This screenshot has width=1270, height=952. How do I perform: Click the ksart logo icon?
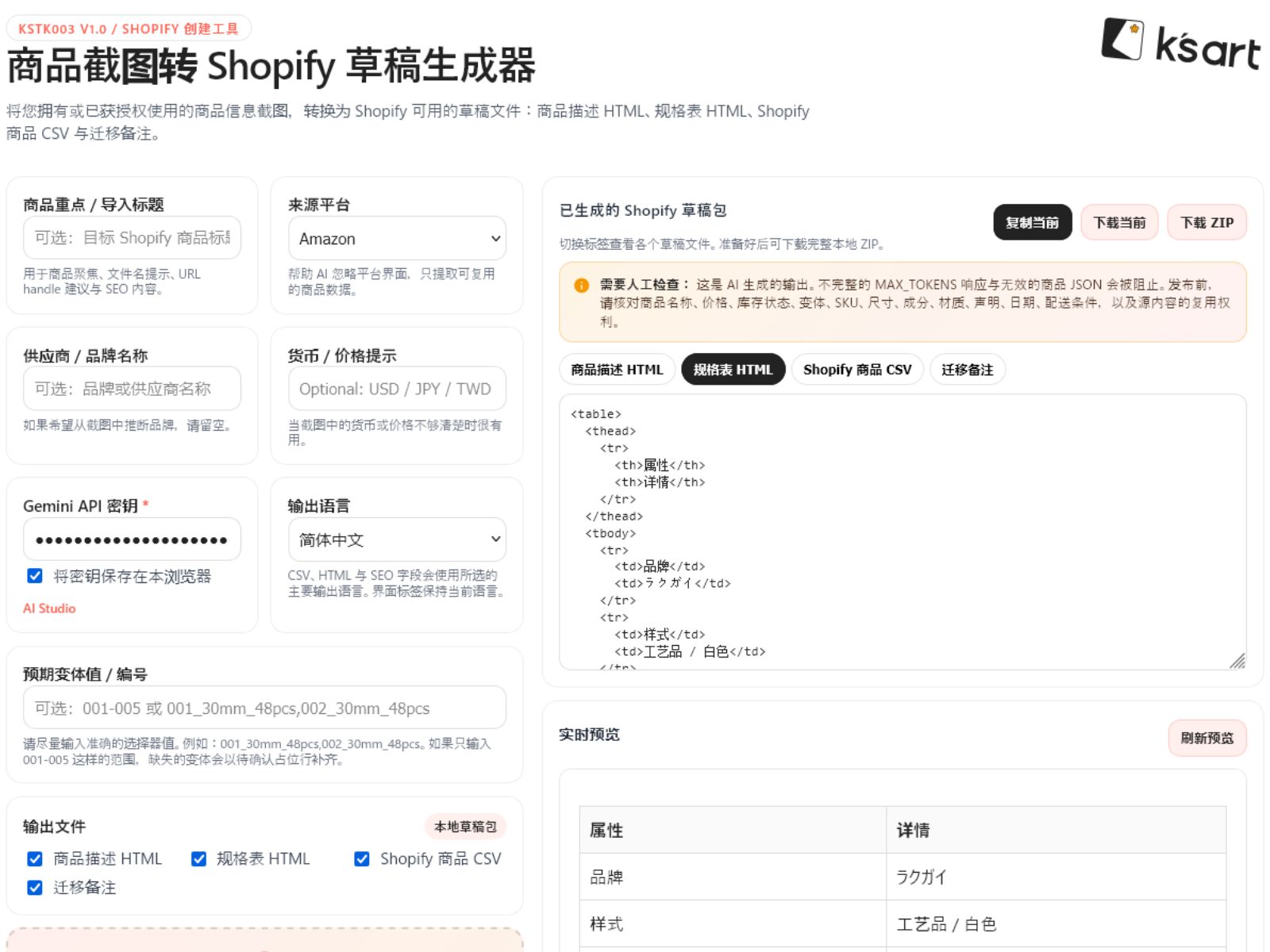tap(1180, 43)
